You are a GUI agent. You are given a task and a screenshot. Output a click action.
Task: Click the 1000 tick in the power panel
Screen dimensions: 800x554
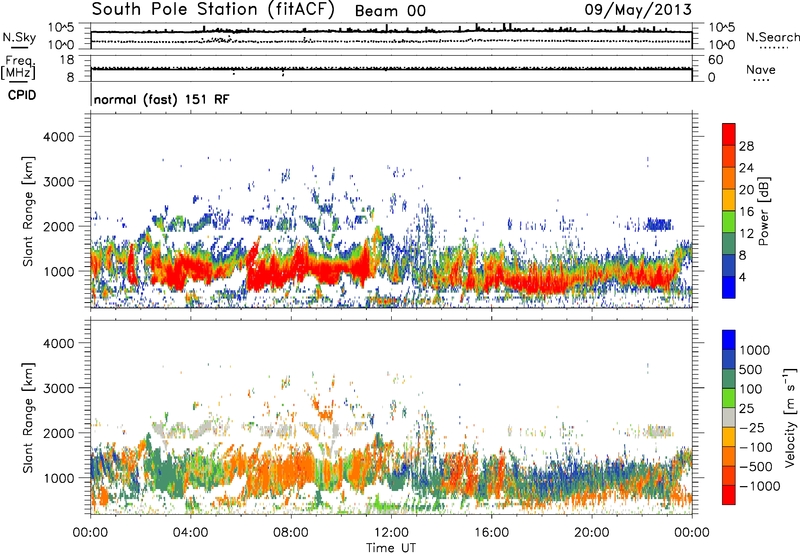coord(58,271)
